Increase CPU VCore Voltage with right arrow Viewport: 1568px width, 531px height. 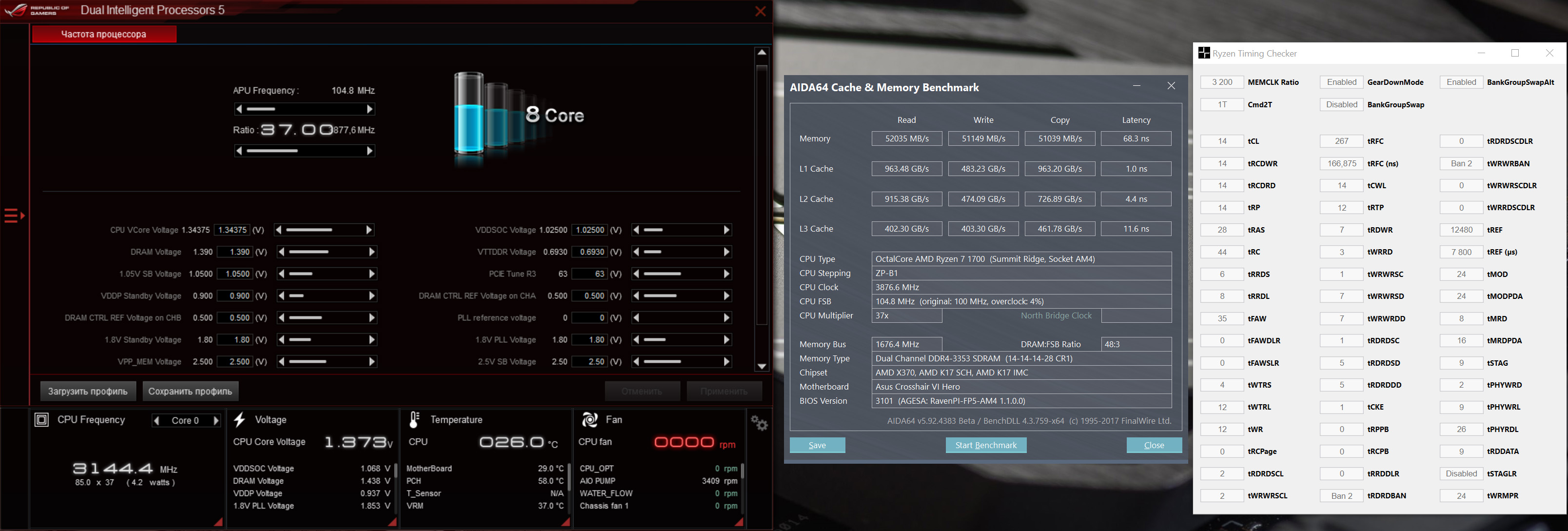tap(369, 230)
